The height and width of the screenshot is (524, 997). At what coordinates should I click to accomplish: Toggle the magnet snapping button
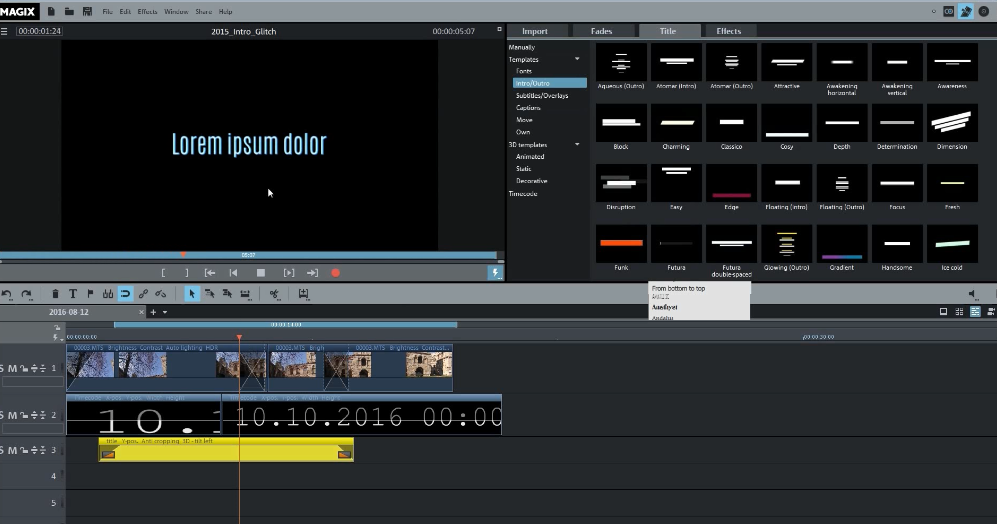[x=125, y=294]
